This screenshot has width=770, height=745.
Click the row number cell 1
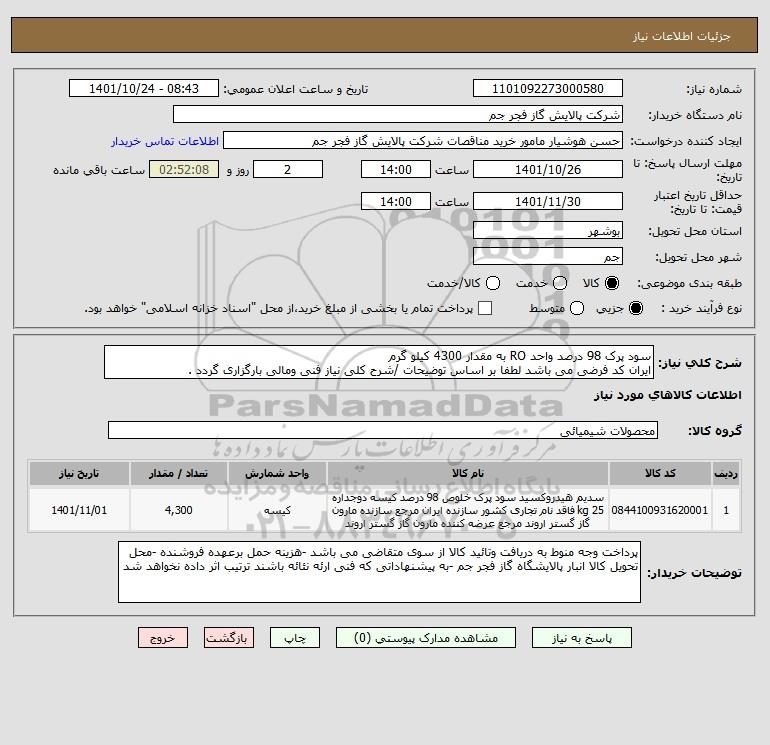coord(726,510)
